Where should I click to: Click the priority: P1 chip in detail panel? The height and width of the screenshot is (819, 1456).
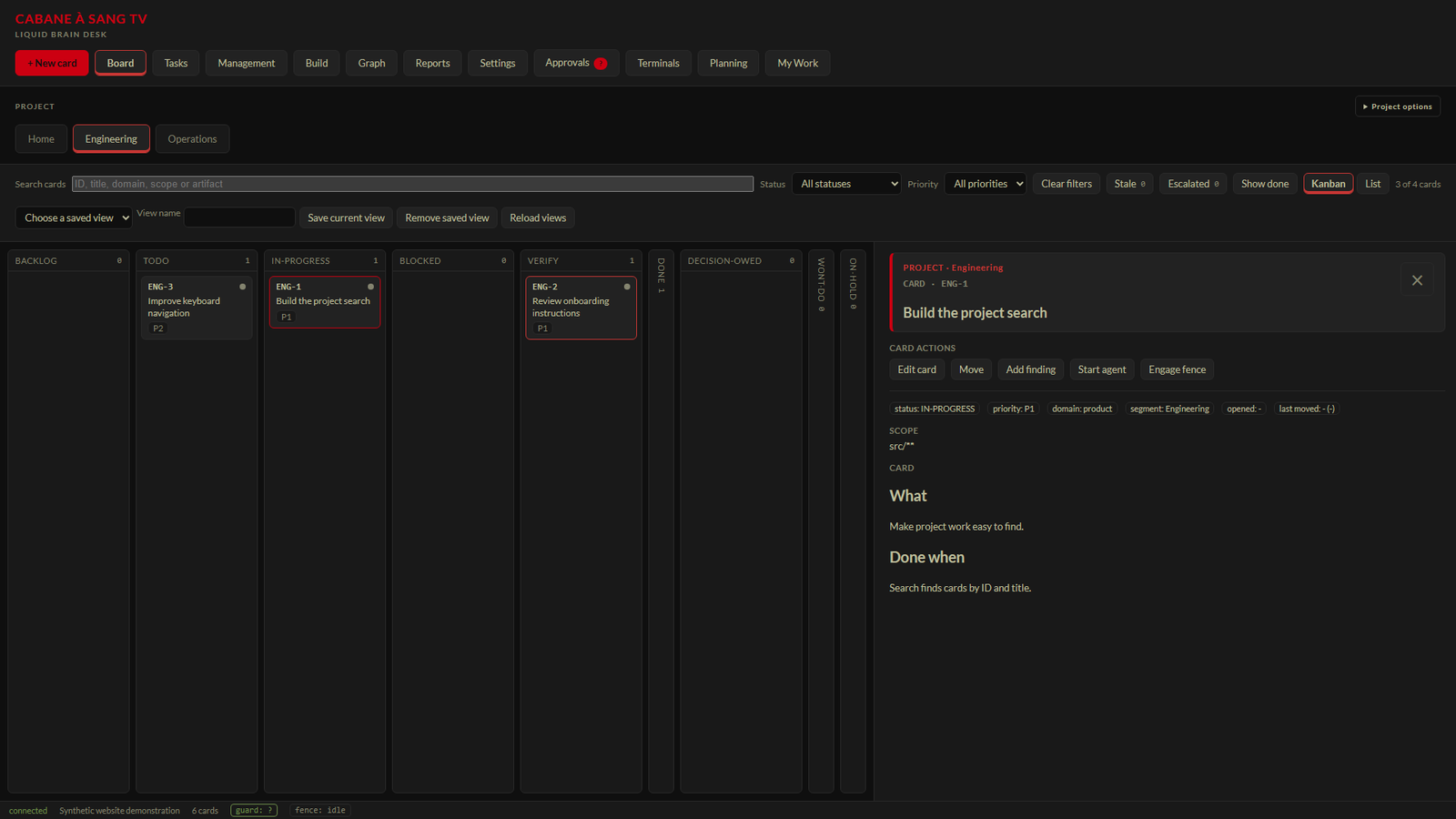tap(1013, 409)
